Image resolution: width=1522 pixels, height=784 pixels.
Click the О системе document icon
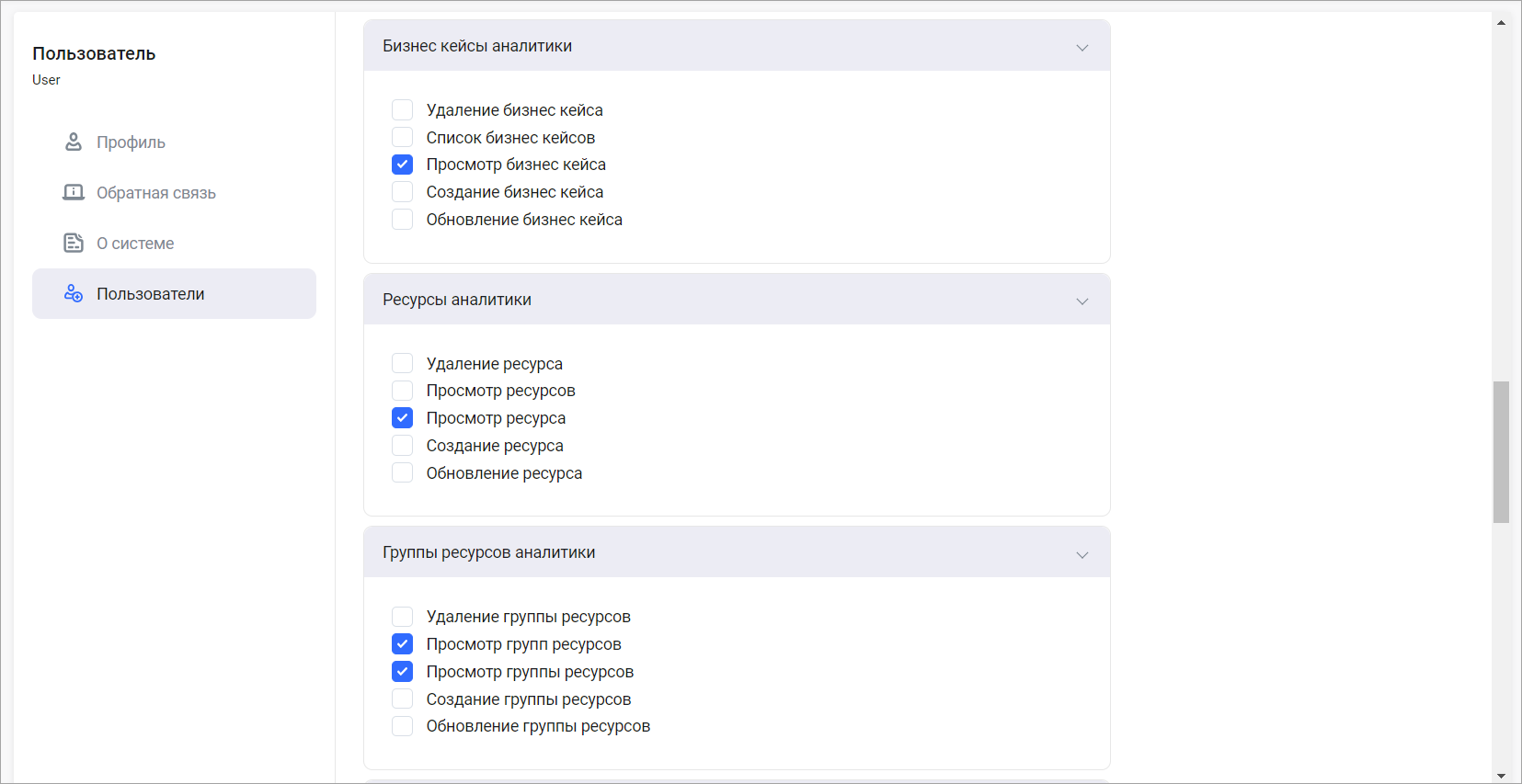(74, 243)
